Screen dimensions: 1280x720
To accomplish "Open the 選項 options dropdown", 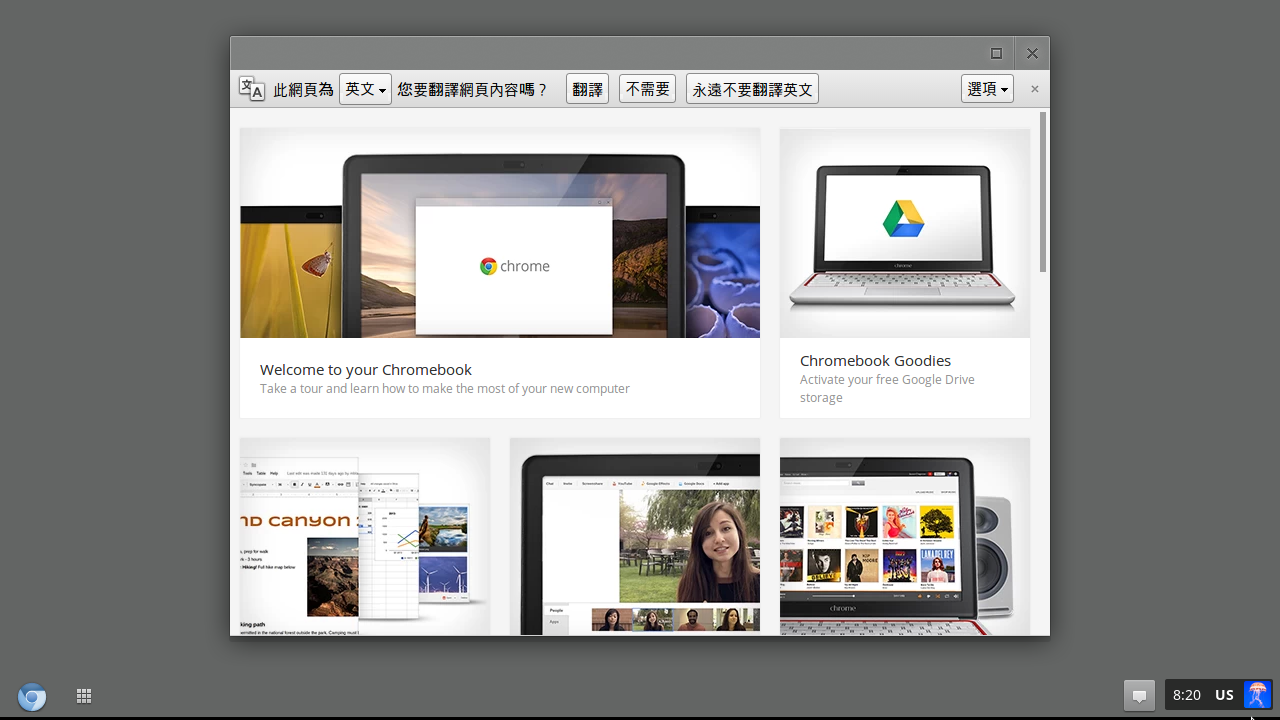I will click(x=987, y=89).
